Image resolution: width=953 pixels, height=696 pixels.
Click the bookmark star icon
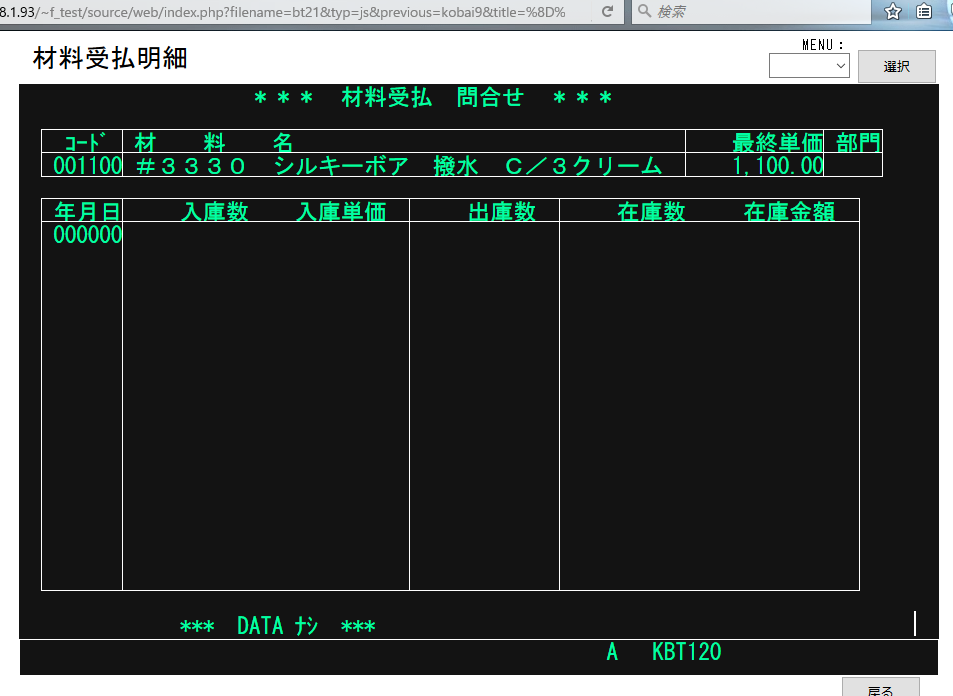point(893,12)
